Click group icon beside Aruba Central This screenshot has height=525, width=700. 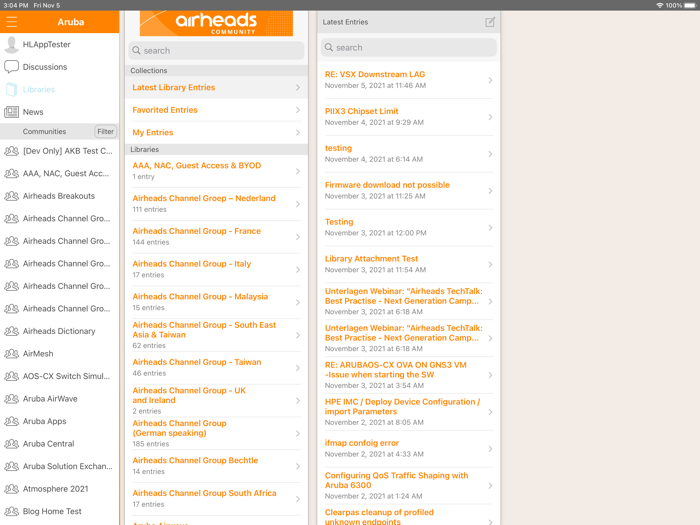pyautogui.click(x=12, y=444)
